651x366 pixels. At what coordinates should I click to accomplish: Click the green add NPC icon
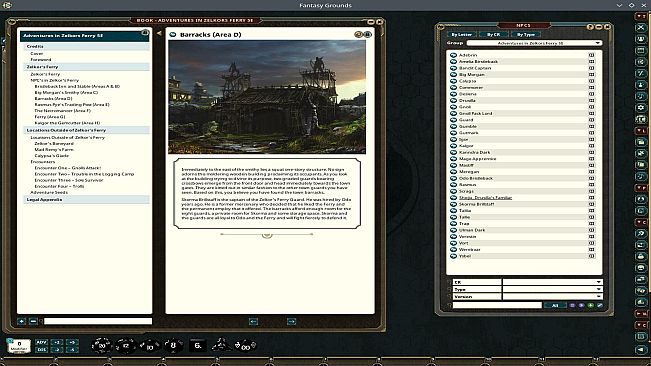pyautogui.click(x=590, y=305)
